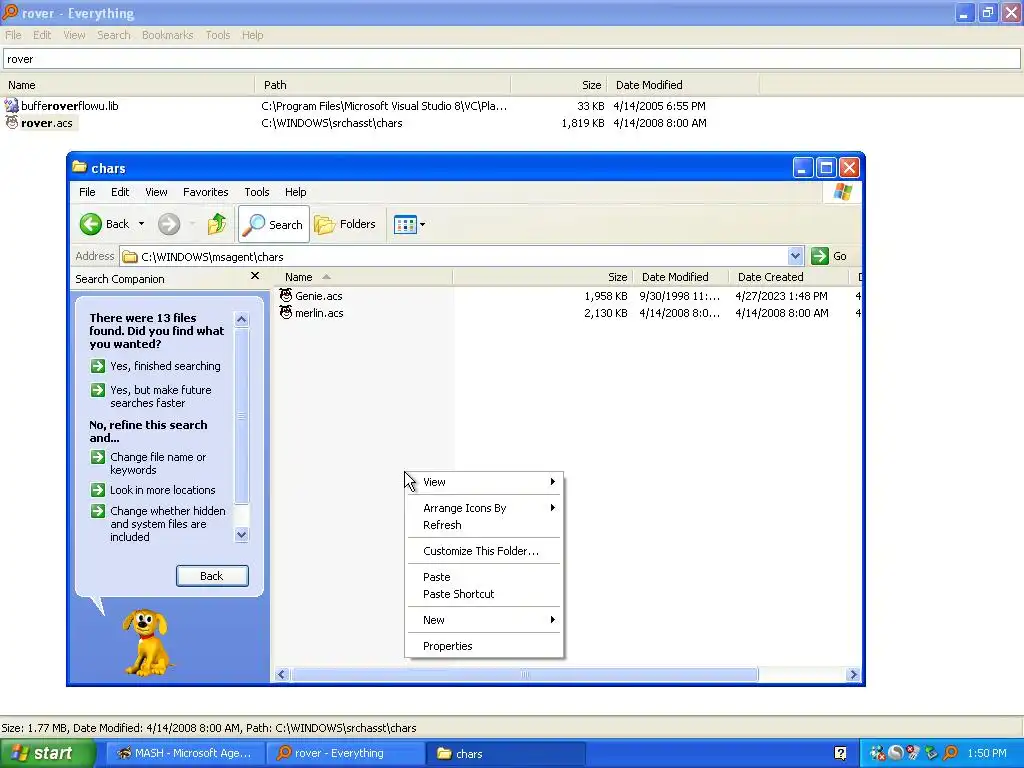This screenshot has width=1024, height=768.
Task: Click the Back arrow icon in chars toolbar
Action: coord(91,224)
